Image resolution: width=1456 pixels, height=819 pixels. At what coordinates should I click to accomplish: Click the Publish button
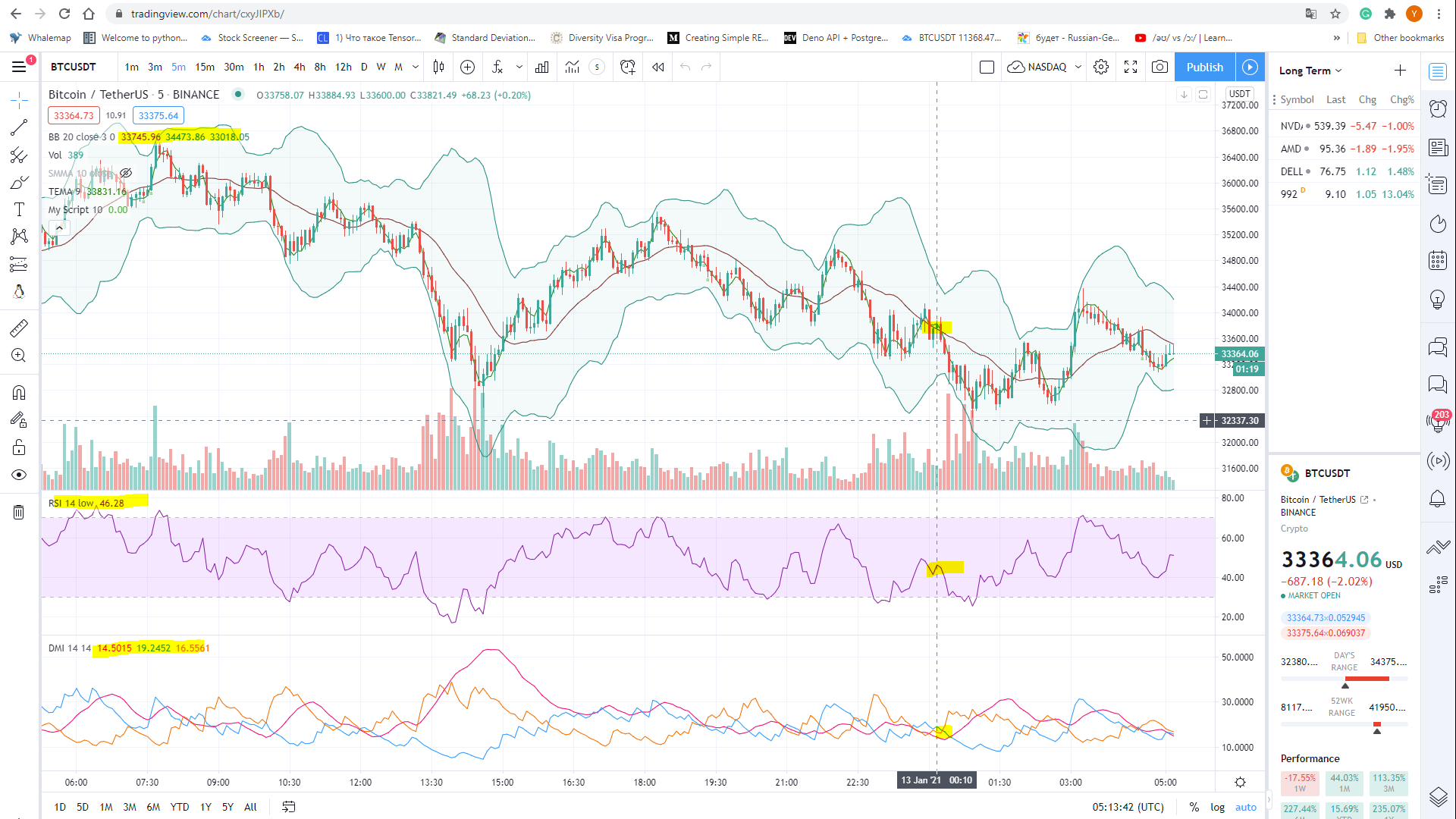[x=1204, y=67]
